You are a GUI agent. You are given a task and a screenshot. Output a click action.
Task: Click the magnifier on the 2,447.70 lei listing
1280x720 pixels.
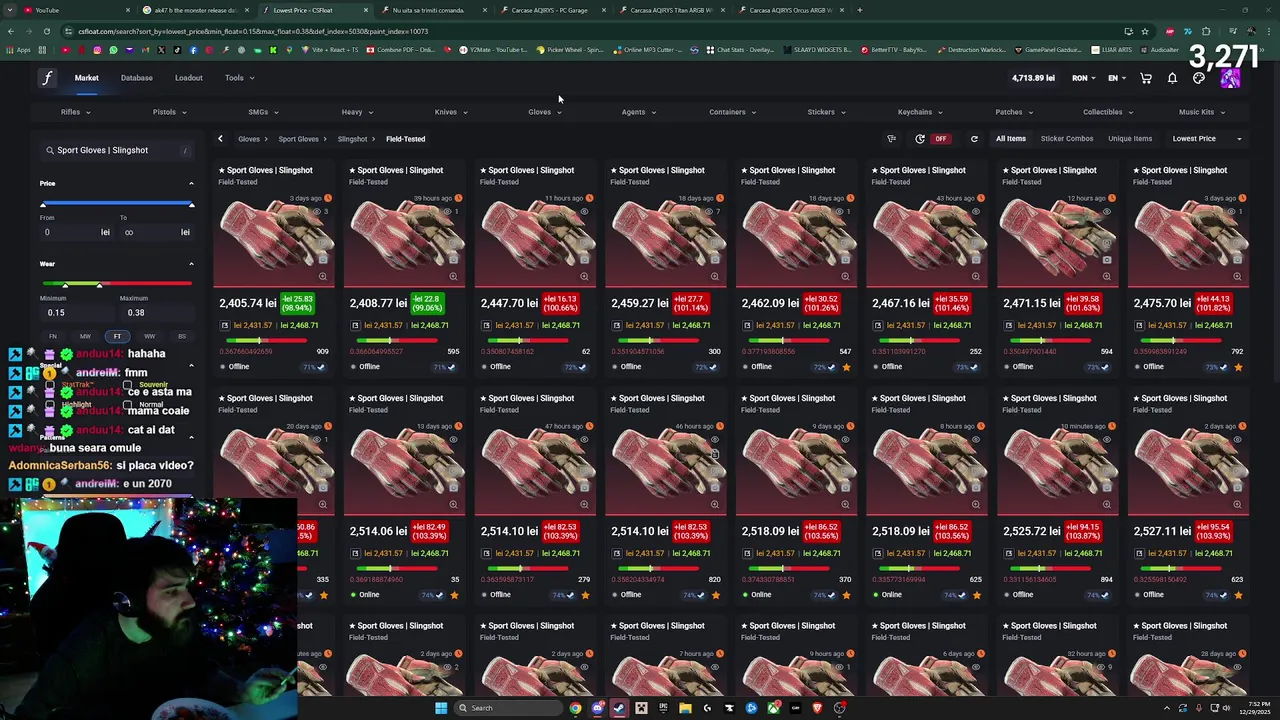pyautogui.click(x=584, y=276)
